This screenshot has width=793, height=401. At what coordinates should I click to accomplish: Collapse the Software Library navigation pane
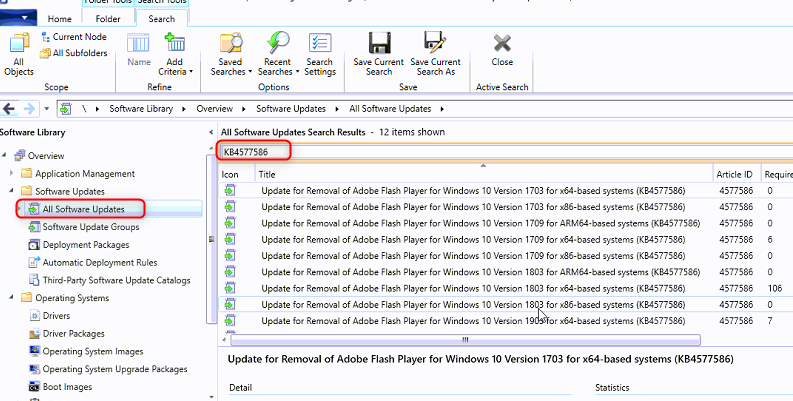(x=211, y=132)
